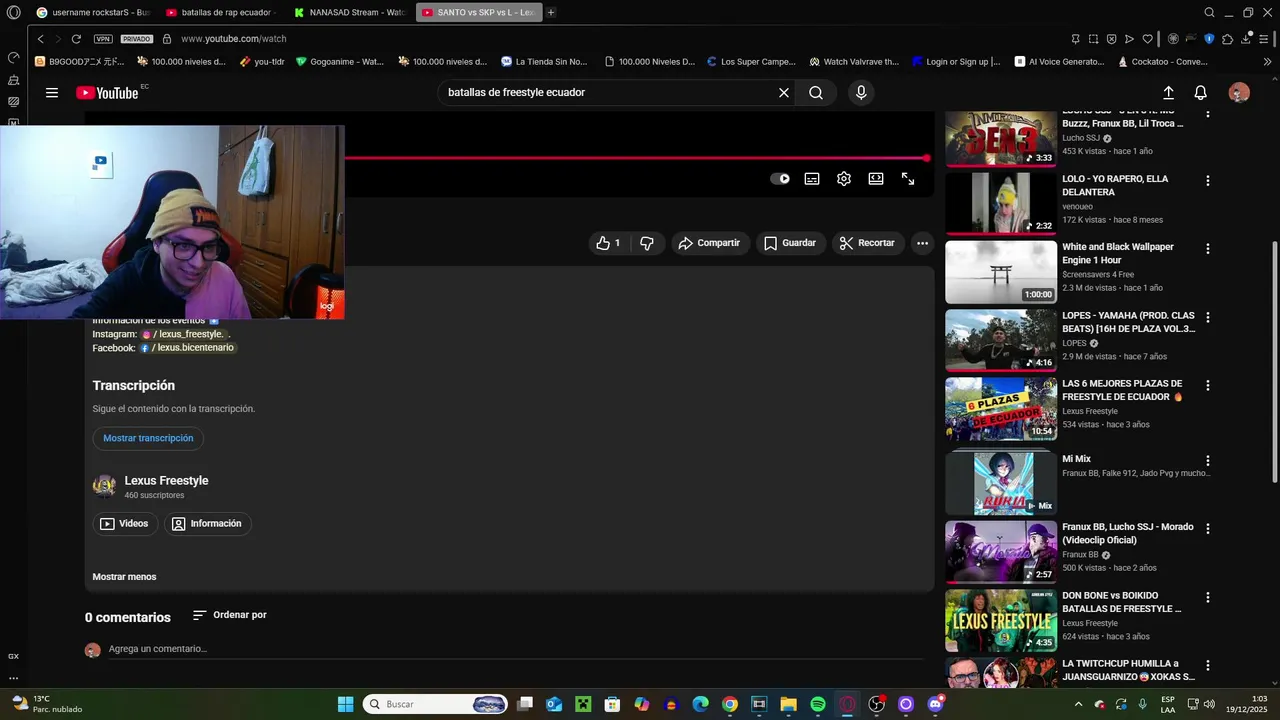Go to the YouTube home logo
The image size is (1280, 720).
click(x=107, y=93)
